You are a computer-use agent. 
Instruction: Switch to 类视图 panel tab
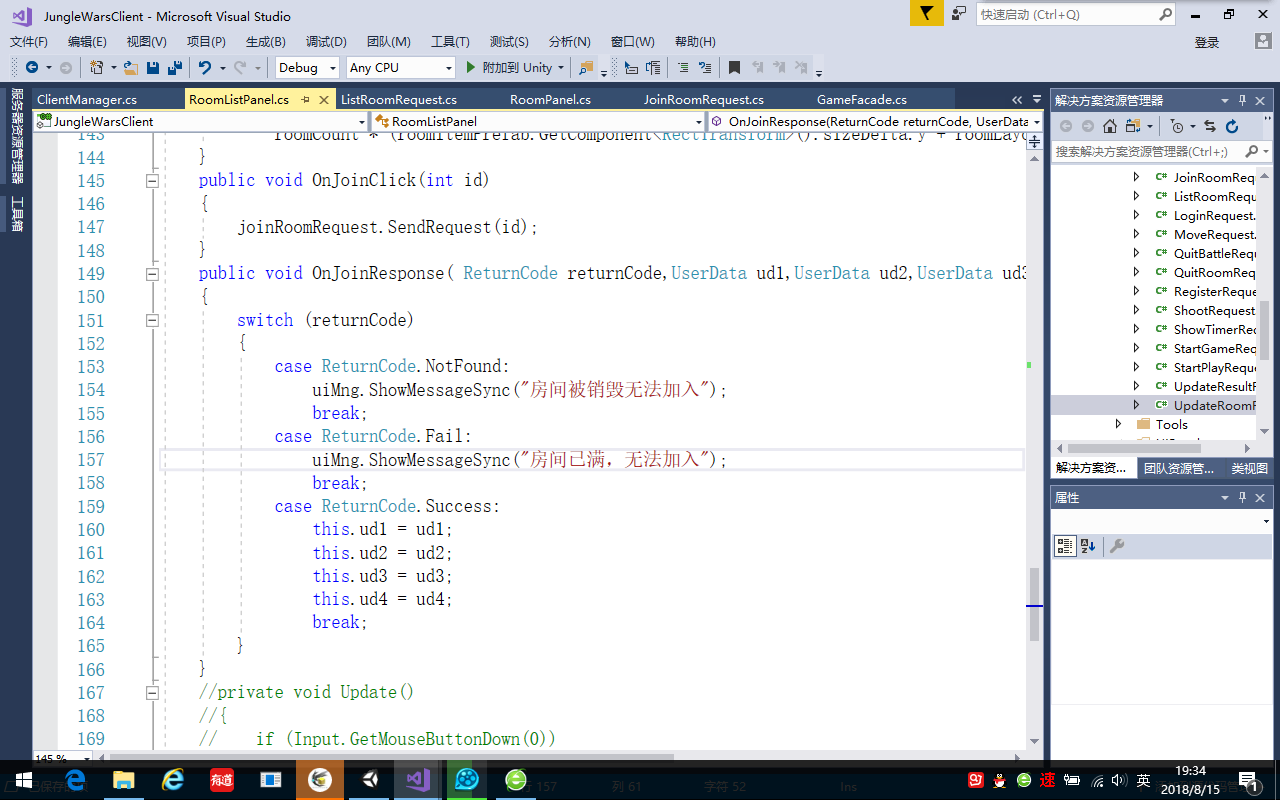[x=1249, y=468]
